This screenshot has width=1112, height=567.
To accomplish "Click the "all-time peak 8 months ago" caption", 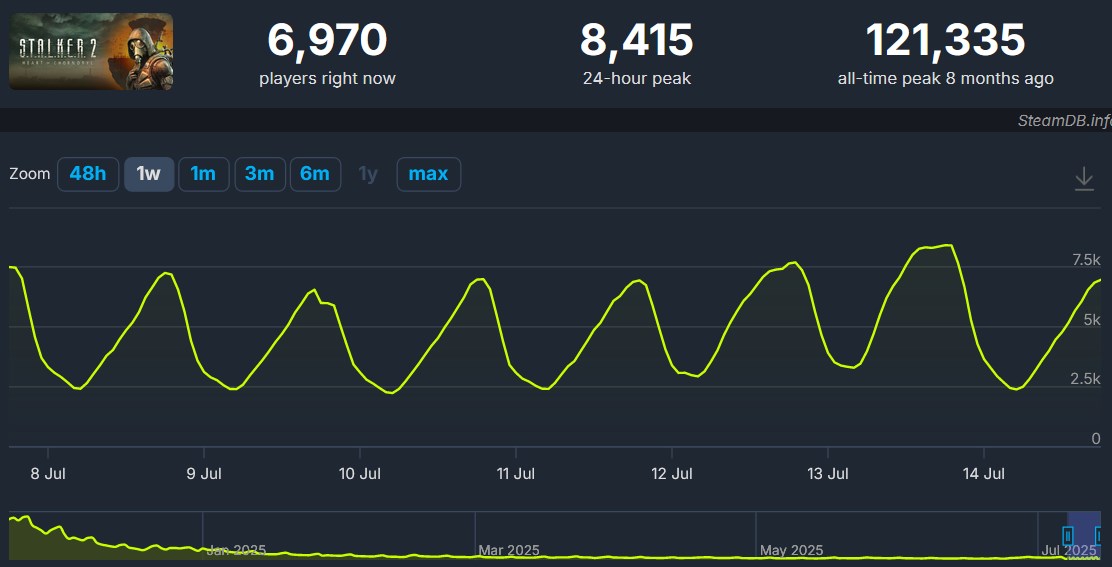I will coord(945,78).
